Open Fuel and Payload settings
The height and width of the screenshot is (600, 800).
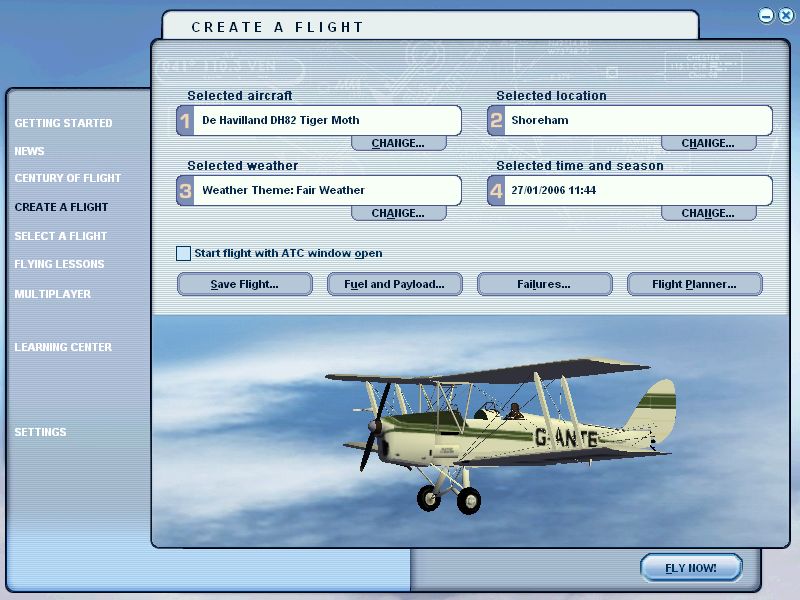394,284
